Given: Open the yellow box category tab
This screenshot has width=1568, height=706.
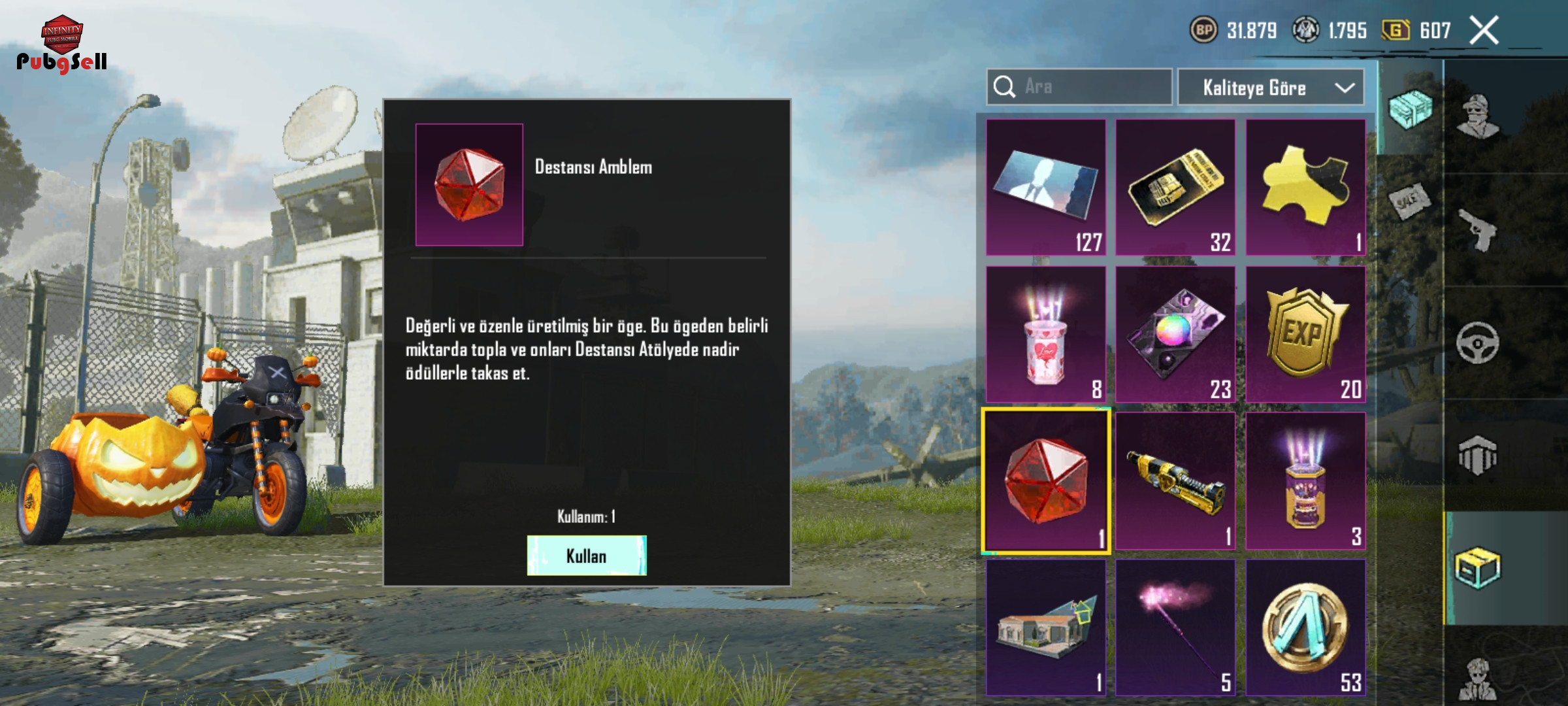Looking at the screenshot, I should tap(1477, 567).
